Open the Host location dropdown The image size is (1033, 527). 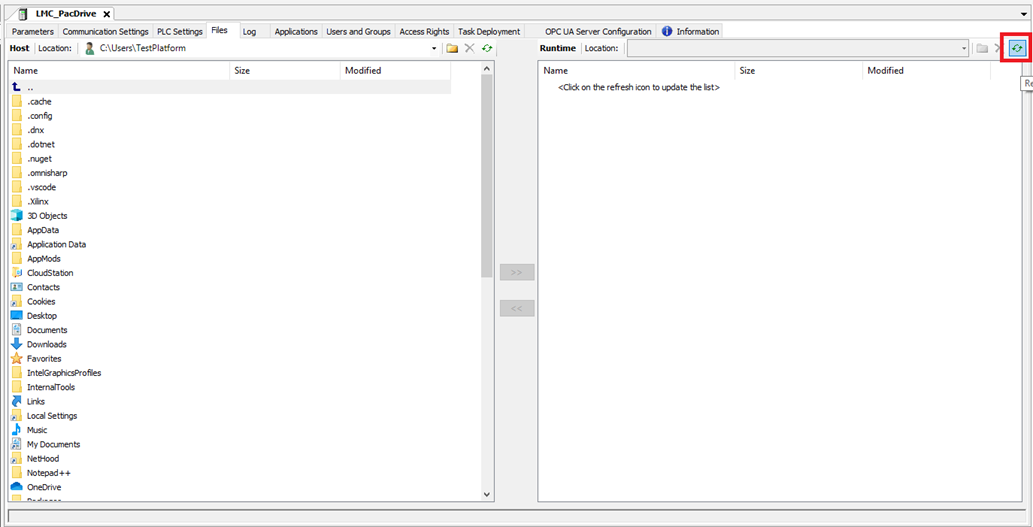pyautogui.click(x=434, y=48)
